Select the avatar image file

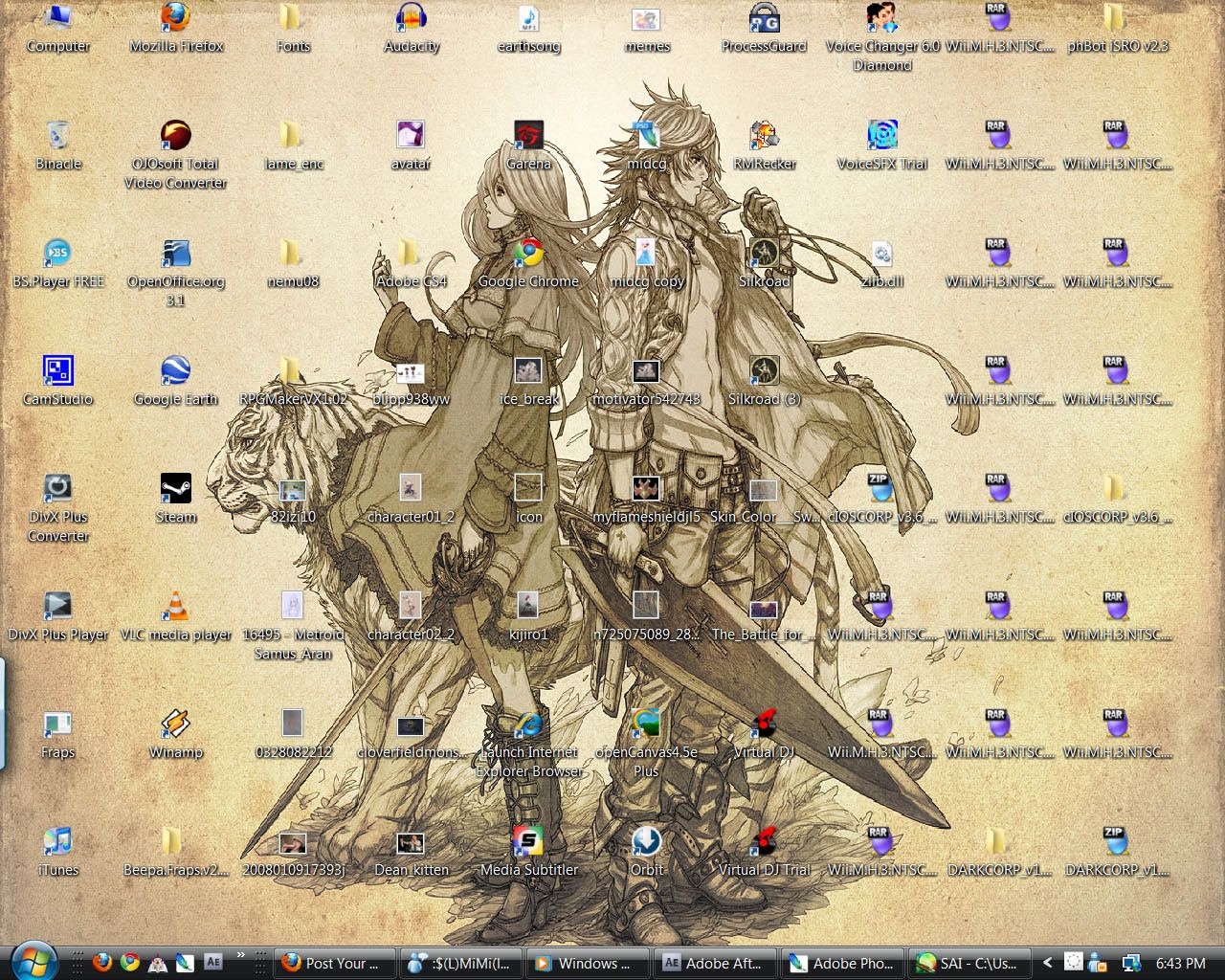[x=412, y=145]
